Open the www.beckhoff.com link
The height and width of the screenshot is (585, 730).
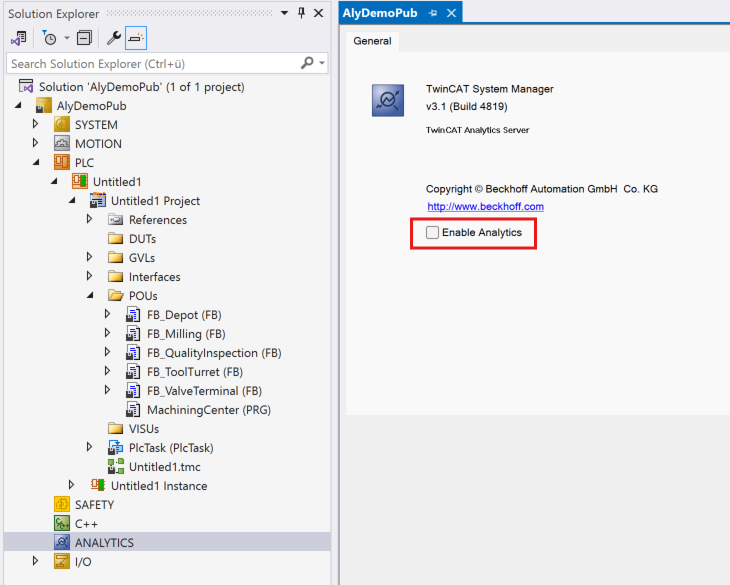coord(485,206)
